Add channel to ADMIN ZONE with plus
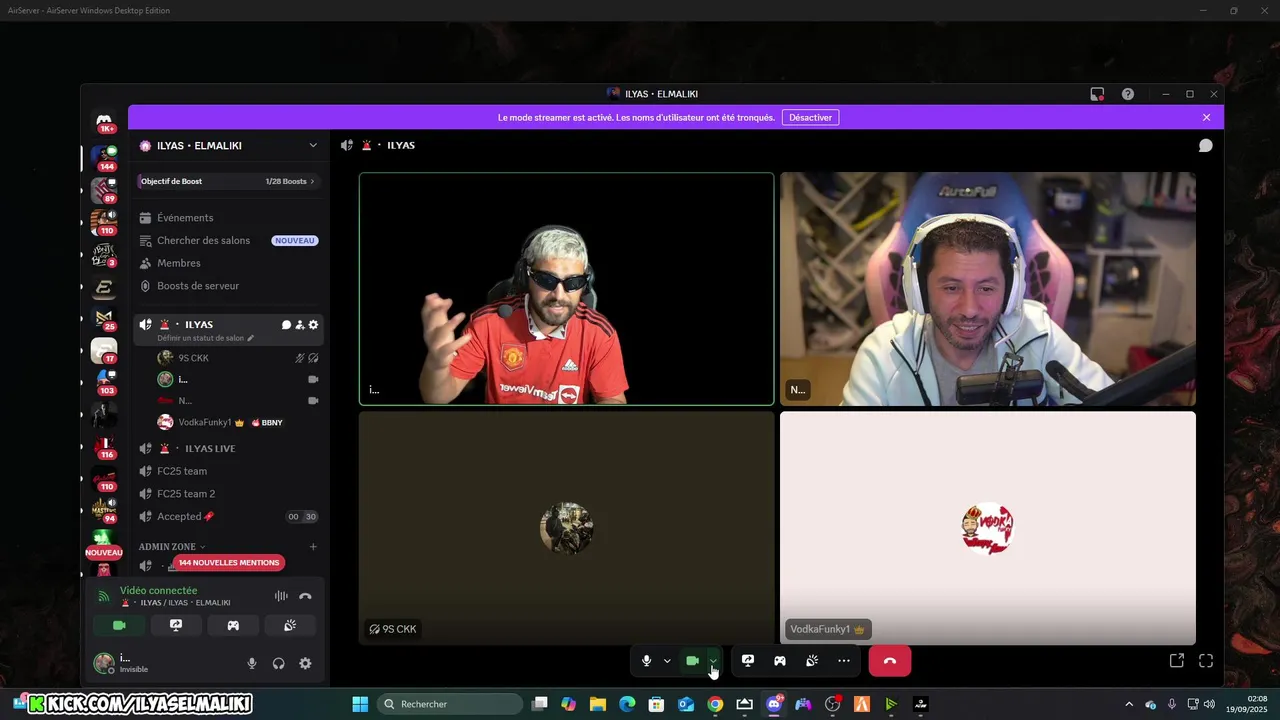Image resolution: width=1280 pixels, height=720 pixels. (x=313, y=547)
